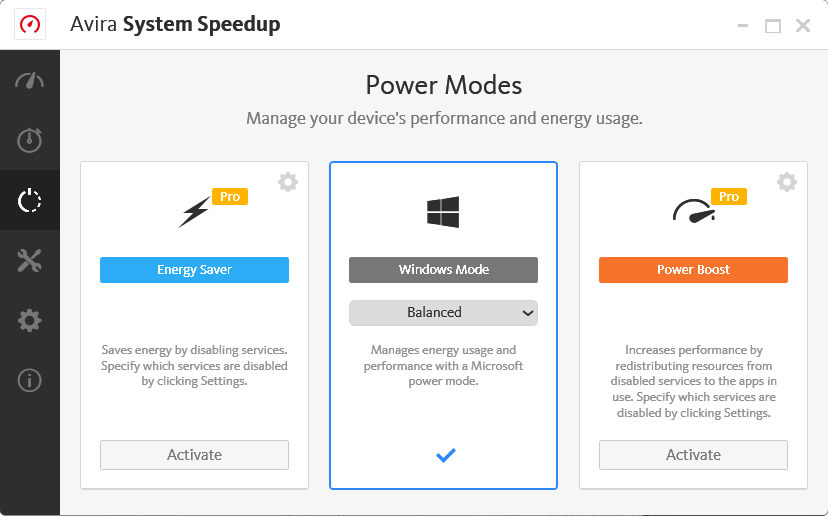
Task: Click the Power Boost gauge icon
Action: coord(691,210)
